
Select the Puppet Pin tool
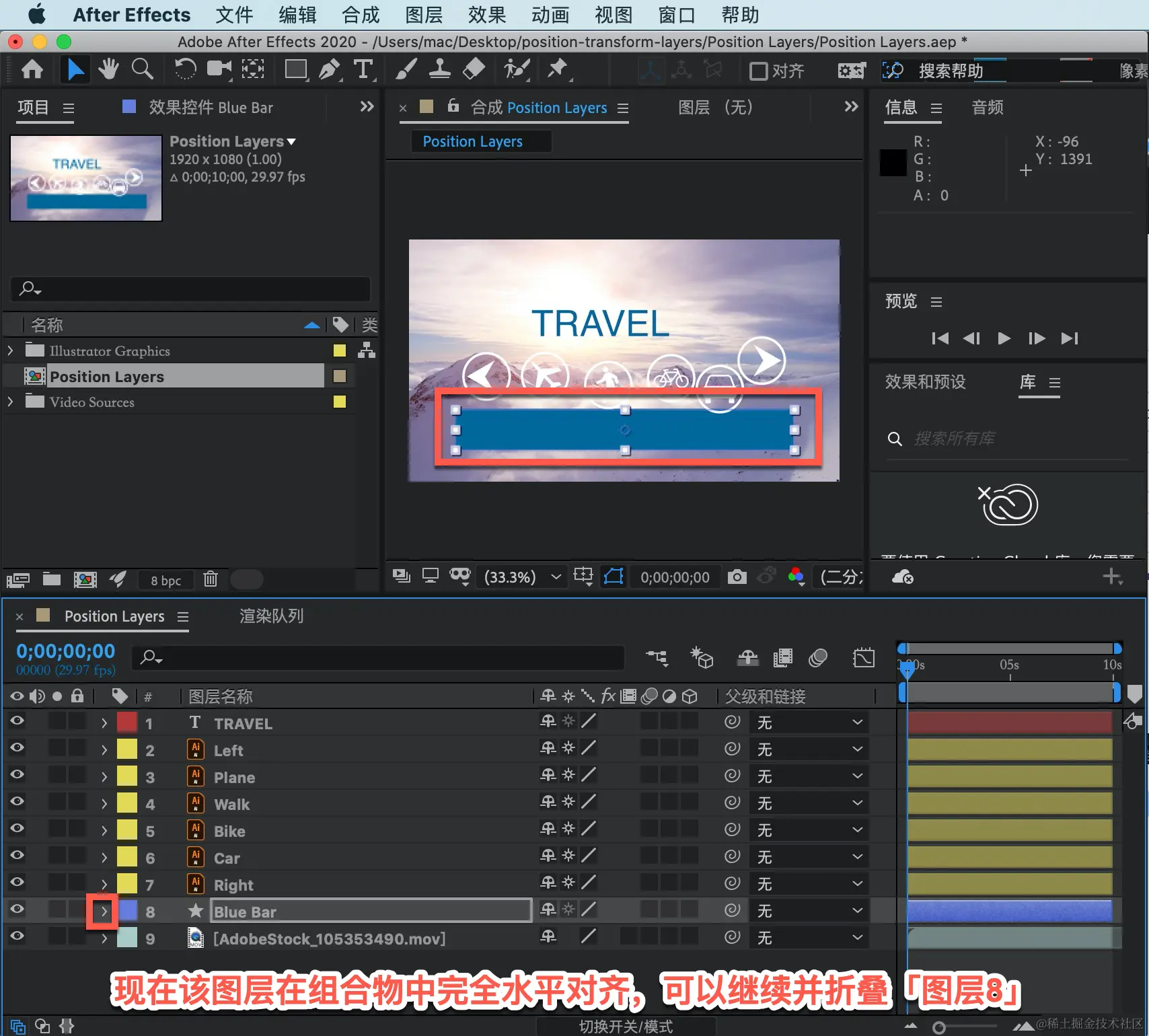[x=557, y=69]
